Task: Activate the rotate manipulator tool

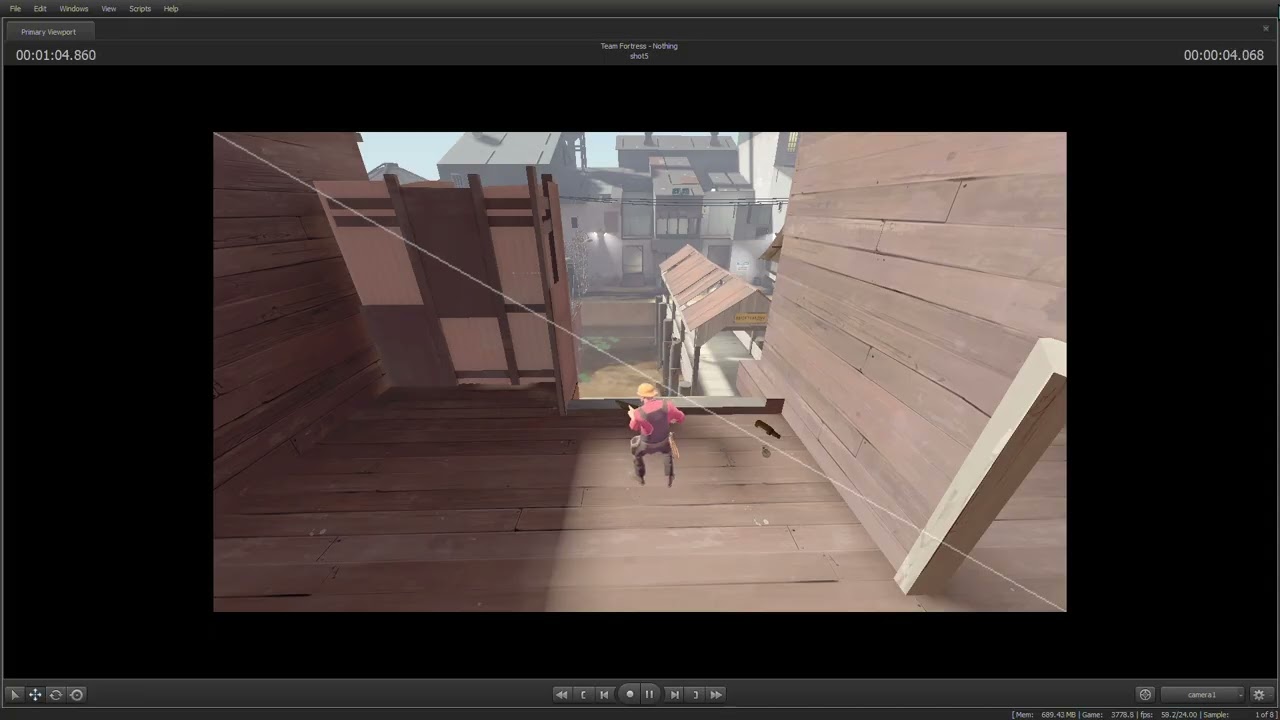Action: (56, 694)
